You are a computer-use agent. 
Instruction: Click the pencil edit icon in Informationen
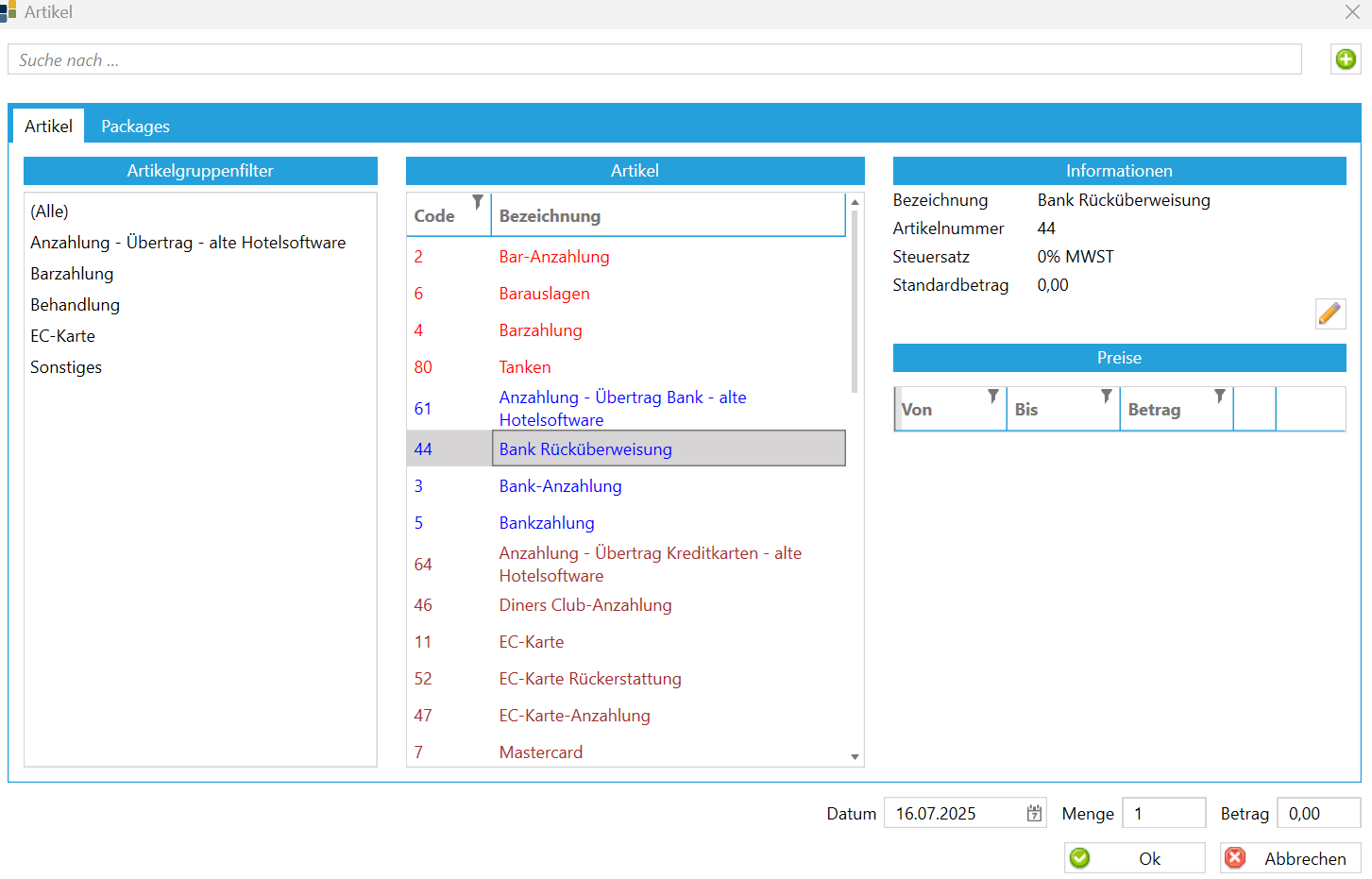tap(1330, 313)
